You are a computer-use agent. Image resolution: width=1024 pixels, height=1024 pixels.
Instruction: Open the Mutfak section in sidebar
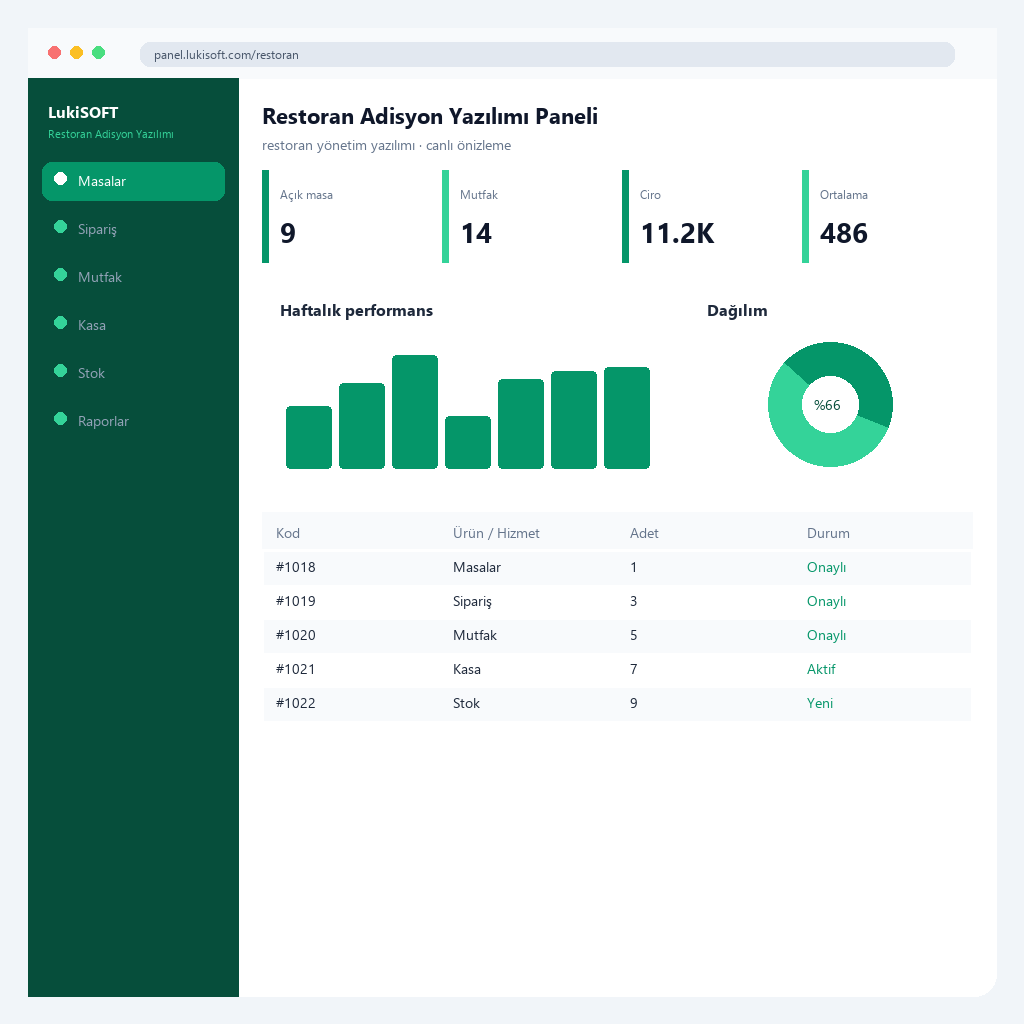133,278
